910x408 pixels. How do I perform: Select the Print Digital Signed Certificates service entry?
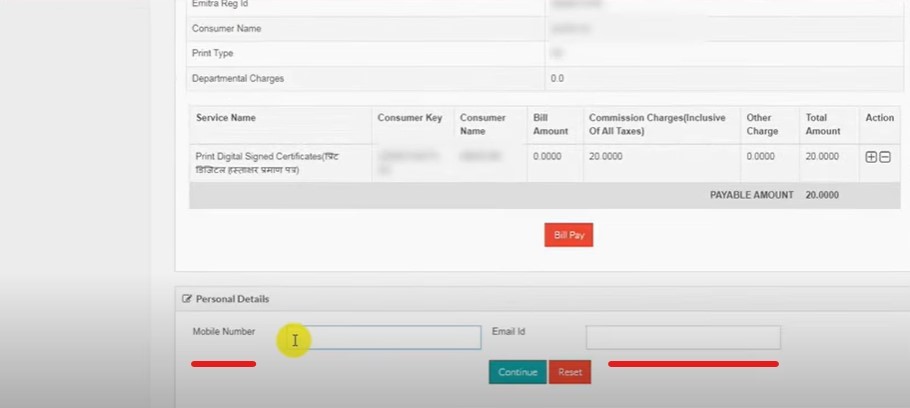(269, 162)
